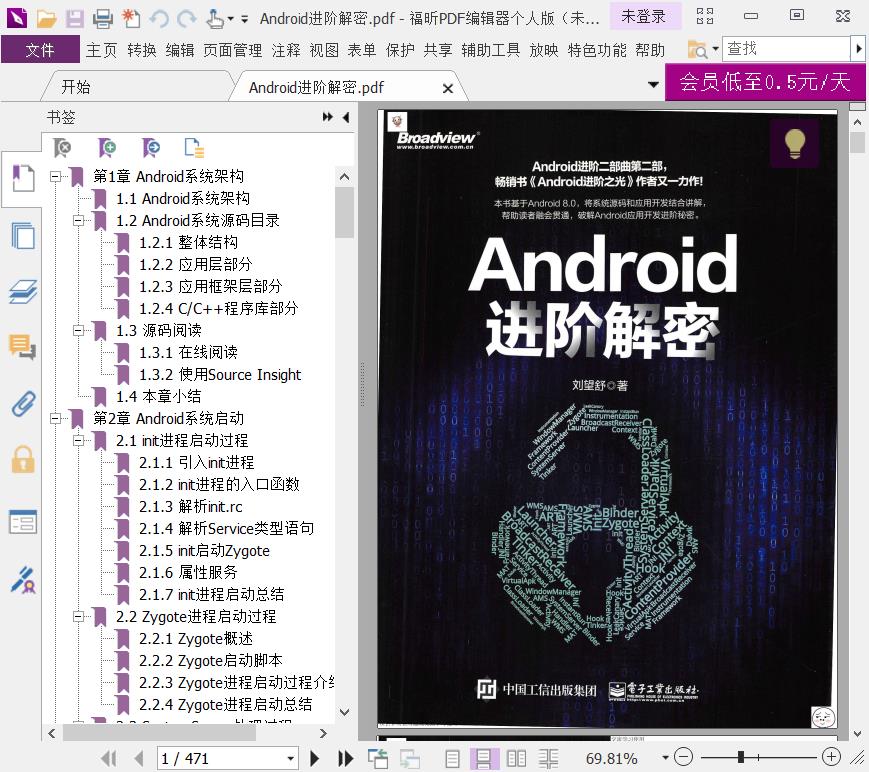Click the 未登录 login button
Viewport: 869px width, 772px height.
[x=645, y=16]
